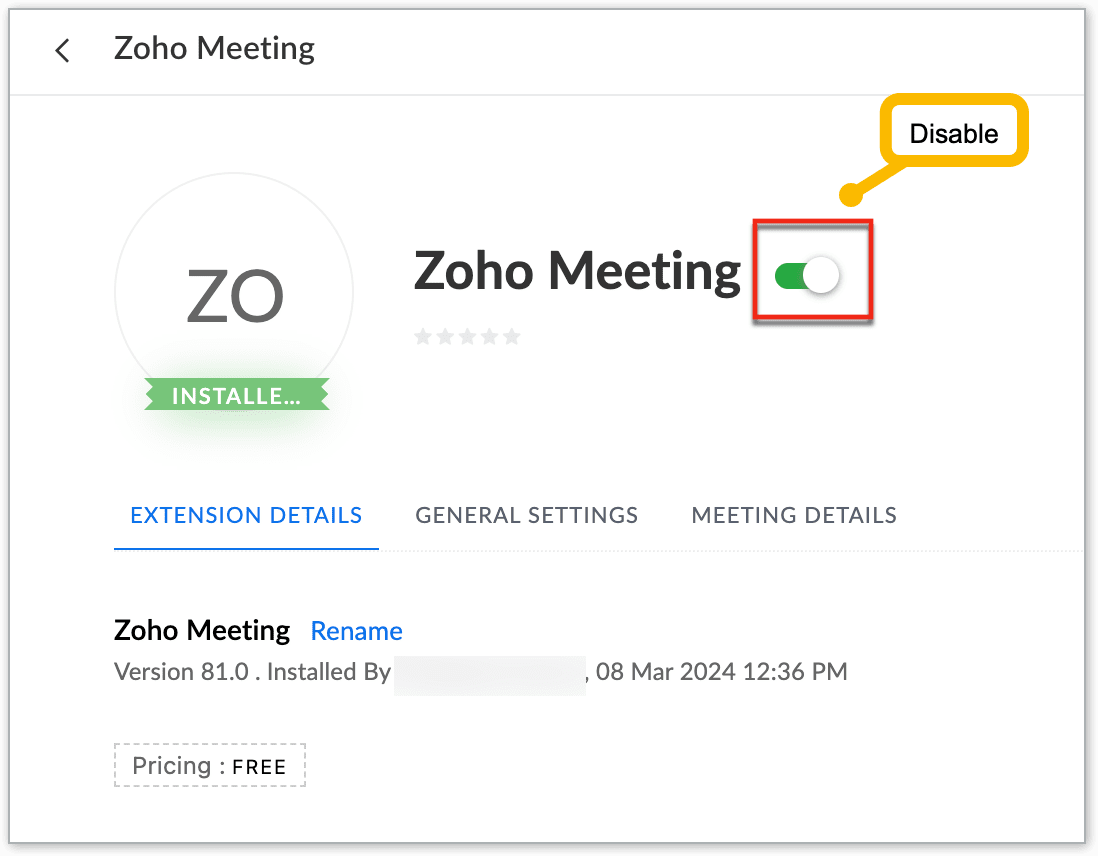Switch to the Meeting Details tab
1098x856 pixels.
(794, 516)
